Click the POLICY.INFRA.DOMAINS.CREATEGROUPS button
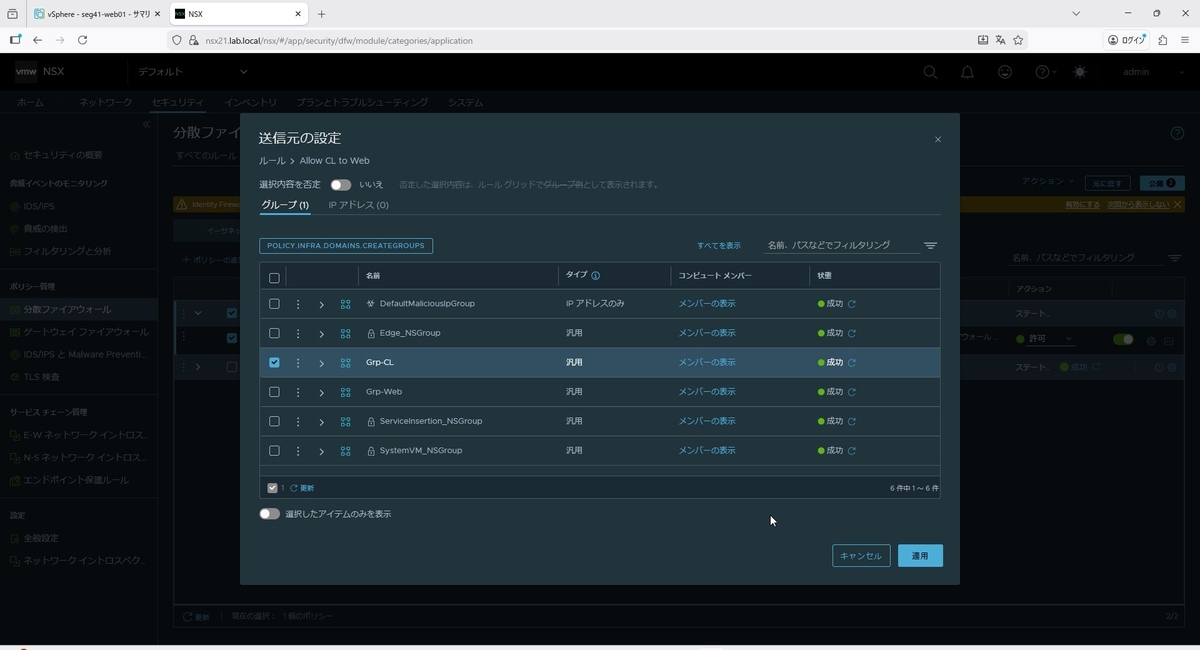 [x=346, y=246]
